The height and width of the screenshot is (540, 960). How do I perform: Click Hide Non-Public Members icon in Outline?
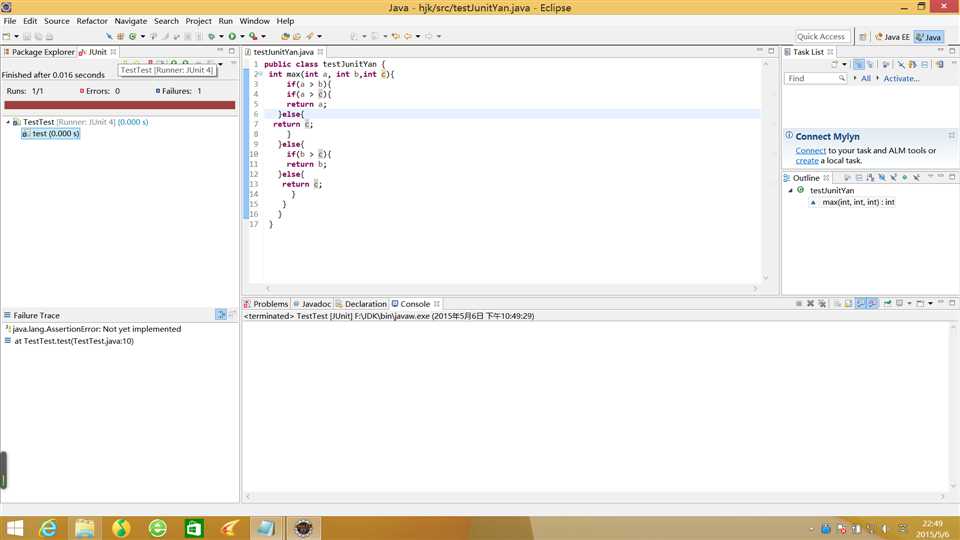(904, 178)
